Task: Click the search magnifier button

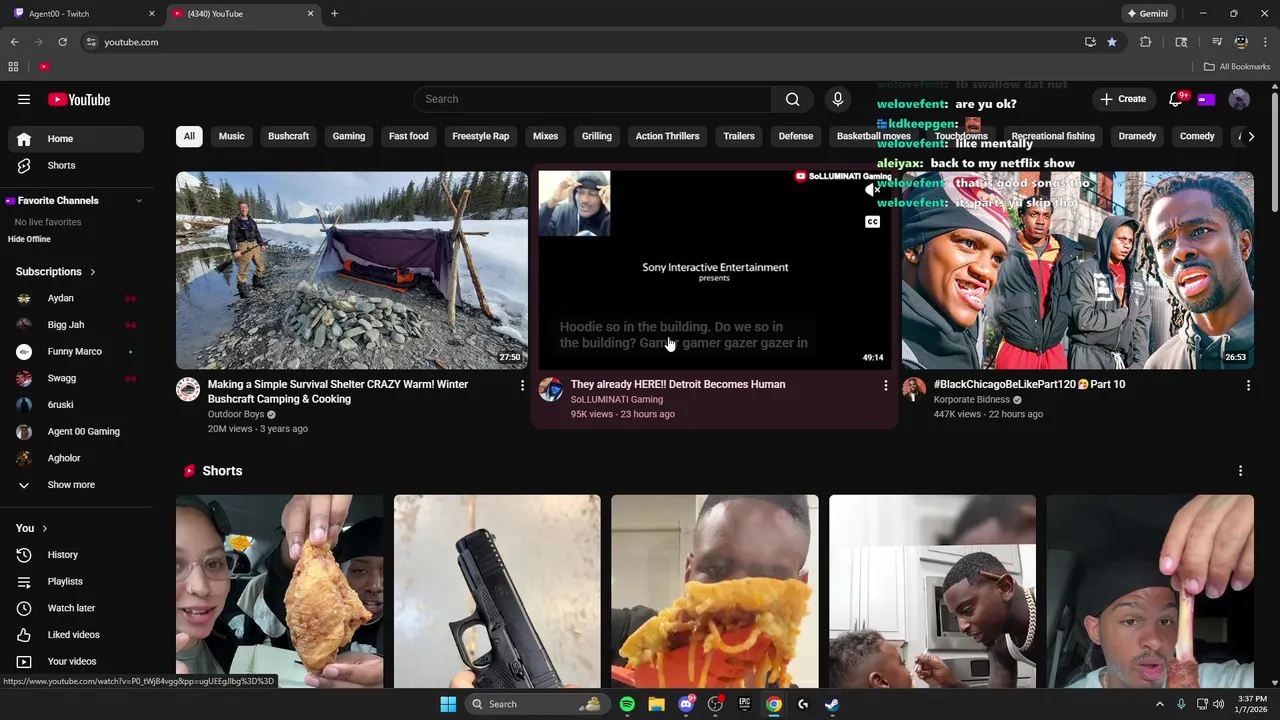Action: pyautogui.click(x=792, y=99)
